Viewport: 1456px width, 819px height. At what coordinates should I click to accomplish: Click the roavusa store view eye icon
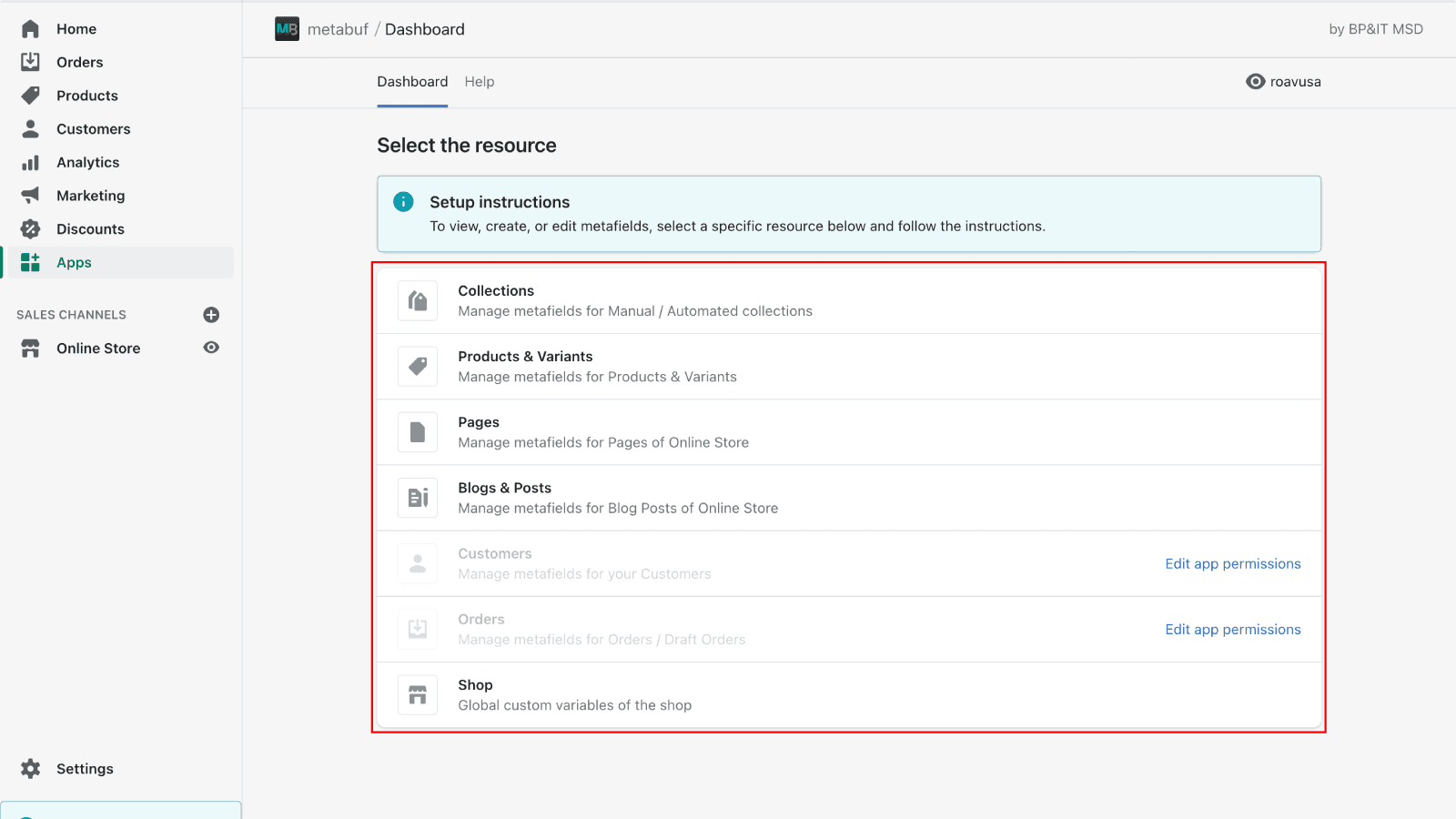coord(1257,81)
